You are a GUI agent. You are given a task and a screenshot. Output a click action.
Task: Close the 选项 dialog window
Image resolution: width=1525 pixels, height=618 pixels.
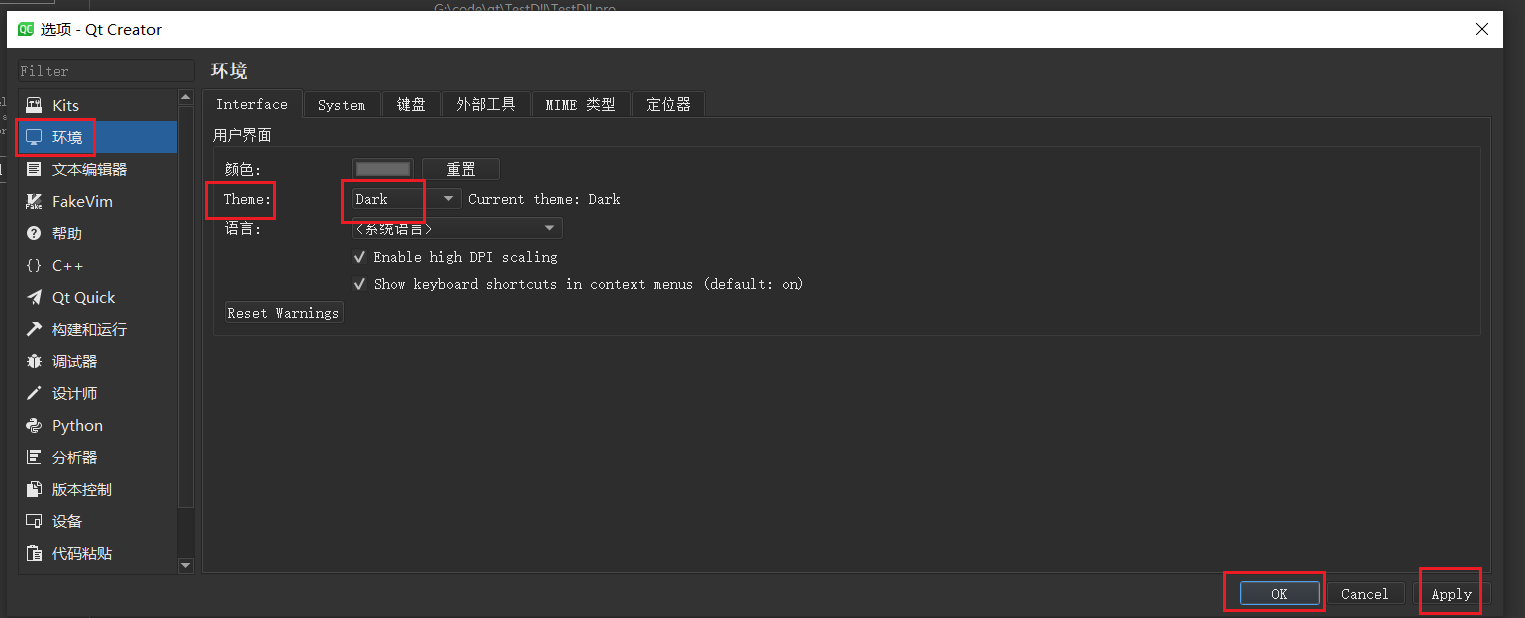(x=1482, y=29)
